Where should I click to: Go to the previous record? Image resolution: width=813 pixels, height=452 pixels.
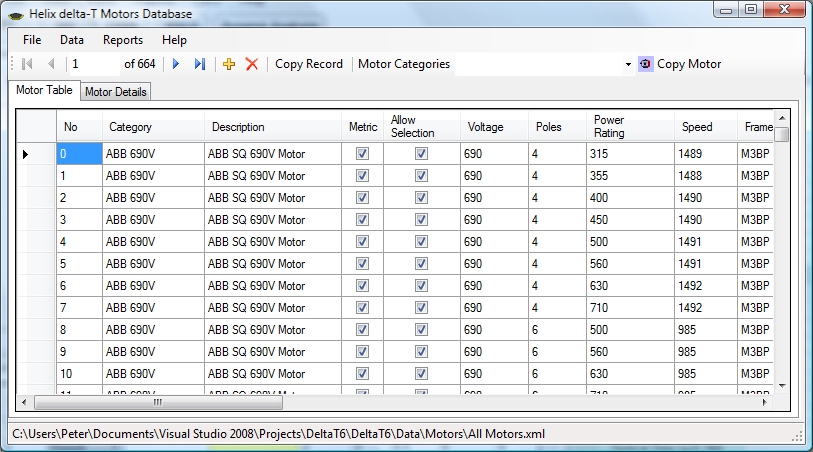click(x=51, y=64)
